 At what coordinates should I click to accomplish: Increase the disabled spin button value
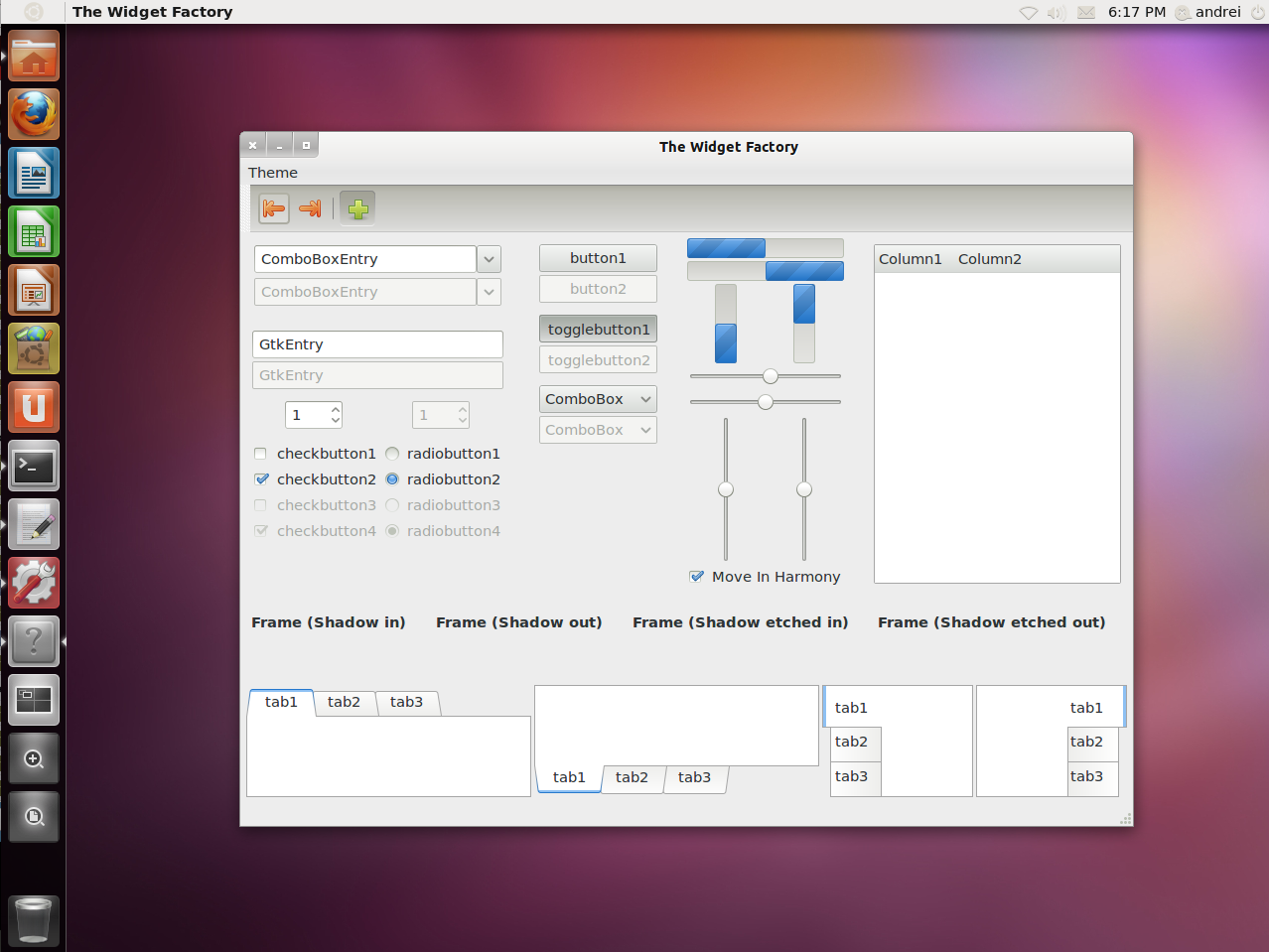pyautogui.click(x=463, y=409)
